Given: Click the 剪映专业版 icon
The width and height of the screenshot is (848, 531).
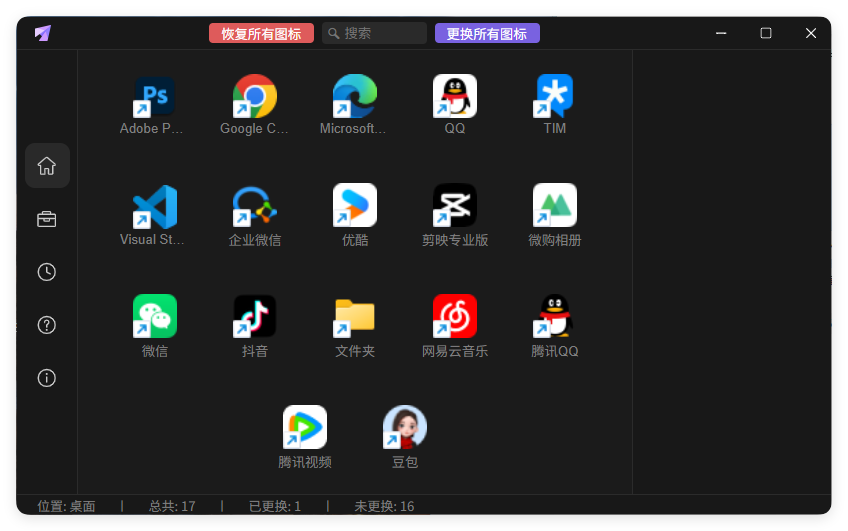Looking at the screenshot, I should coord(455,205).
